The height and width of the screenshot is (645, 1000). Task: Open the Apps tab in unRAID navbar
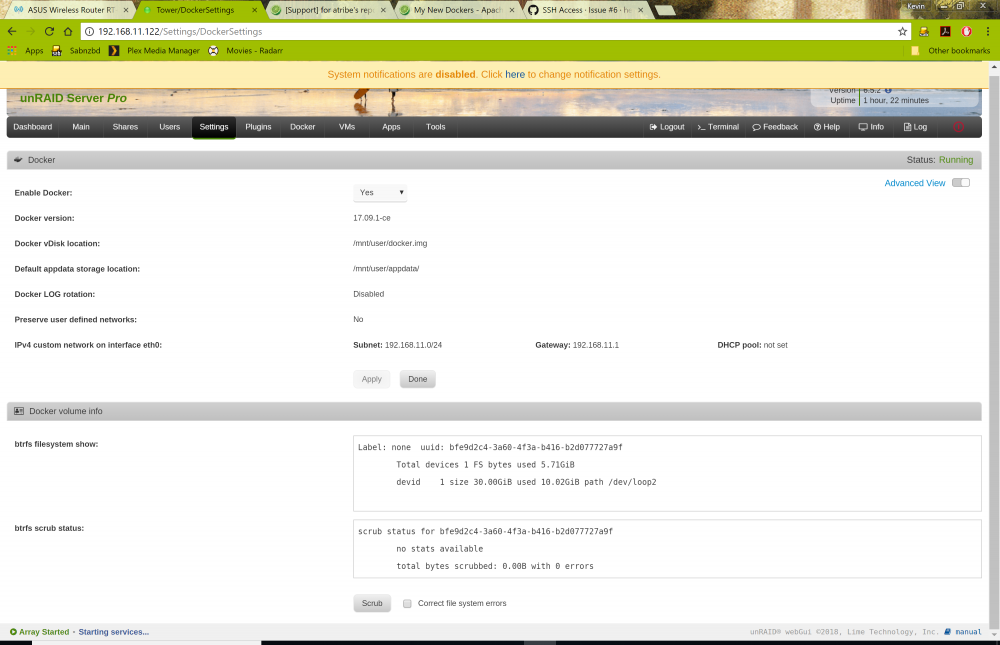pyautogui.click(x=391, y=127)
